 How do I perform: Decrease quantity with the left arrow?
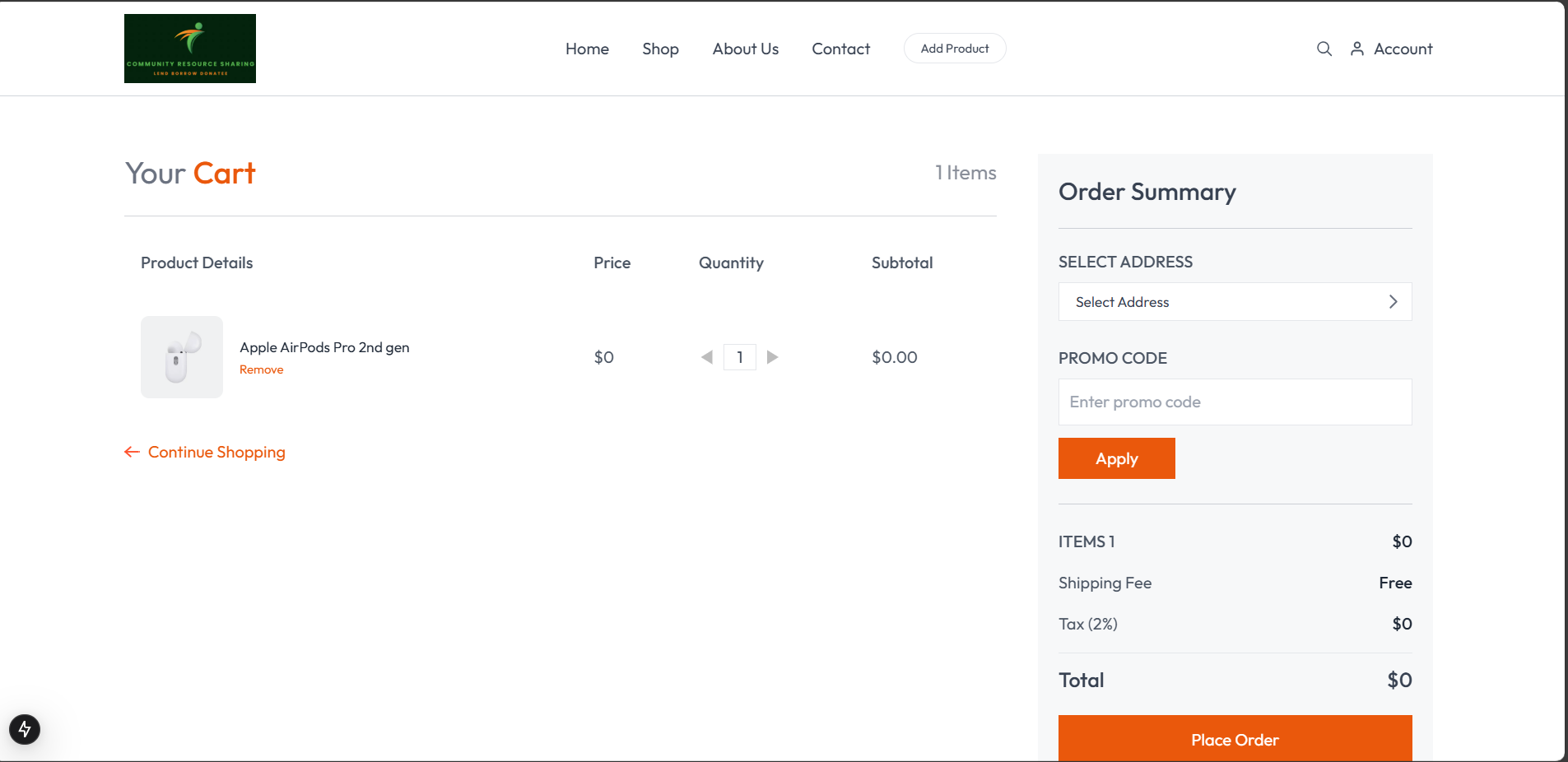707,357
